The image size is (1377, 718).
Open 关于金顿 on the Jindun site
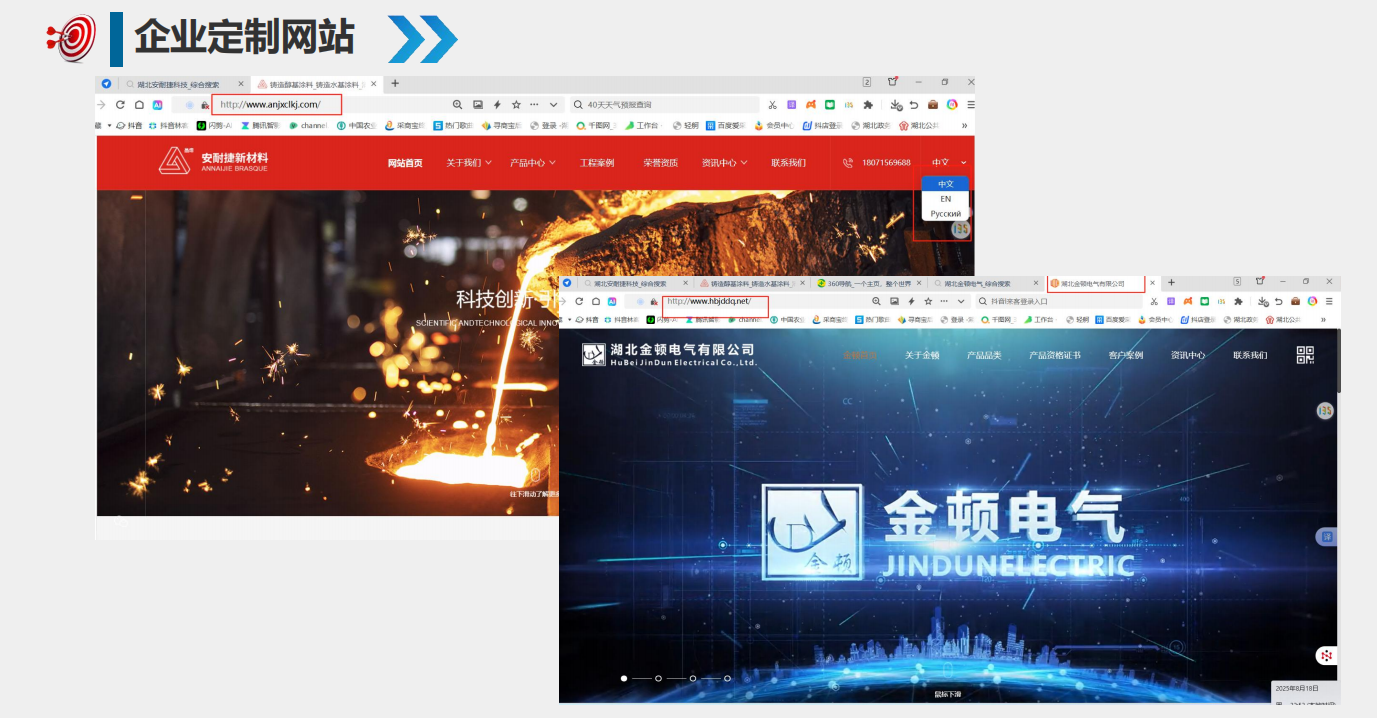click(922, 355)
